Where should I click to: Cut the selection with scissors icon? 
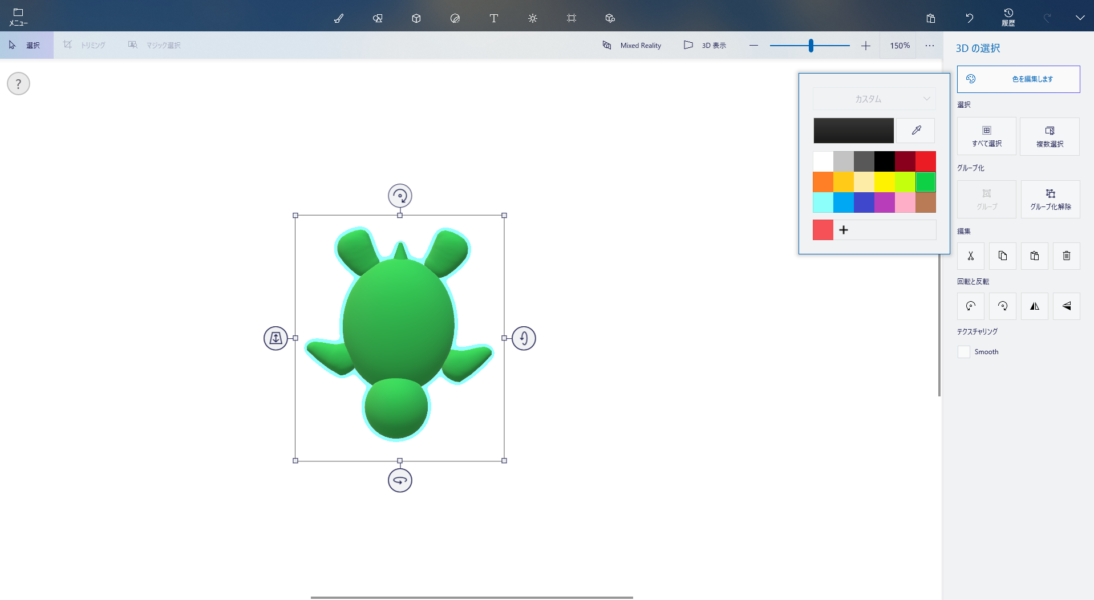pos(971,256)
